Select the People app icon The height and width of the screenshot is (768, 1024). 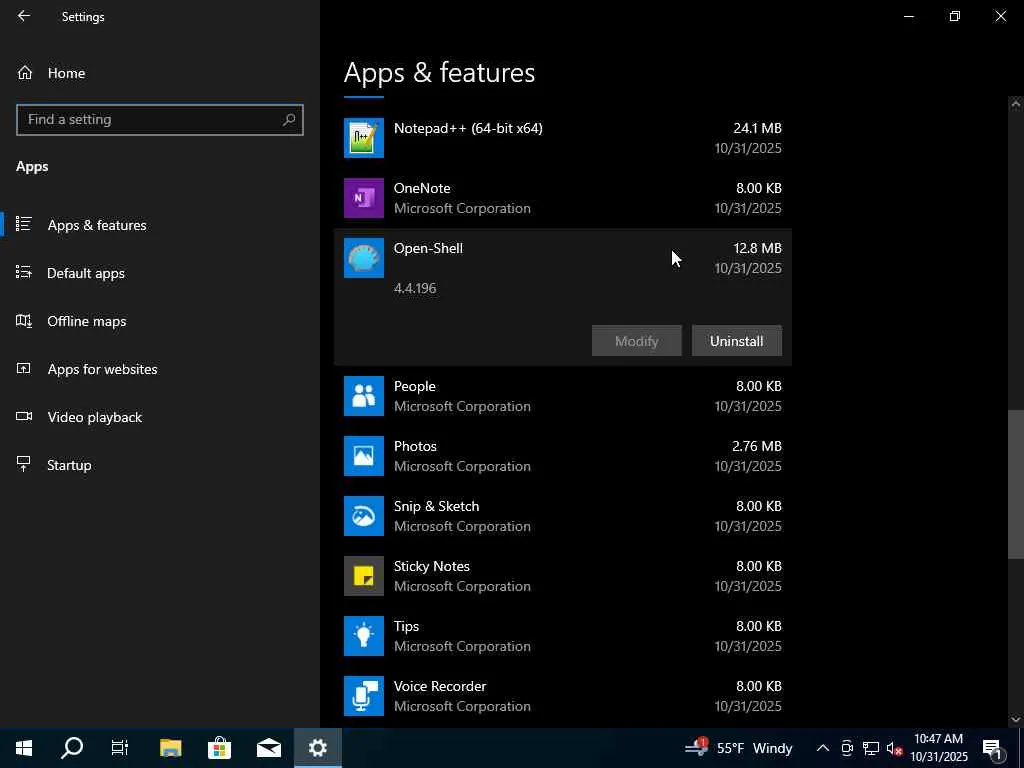click(364, 396)
